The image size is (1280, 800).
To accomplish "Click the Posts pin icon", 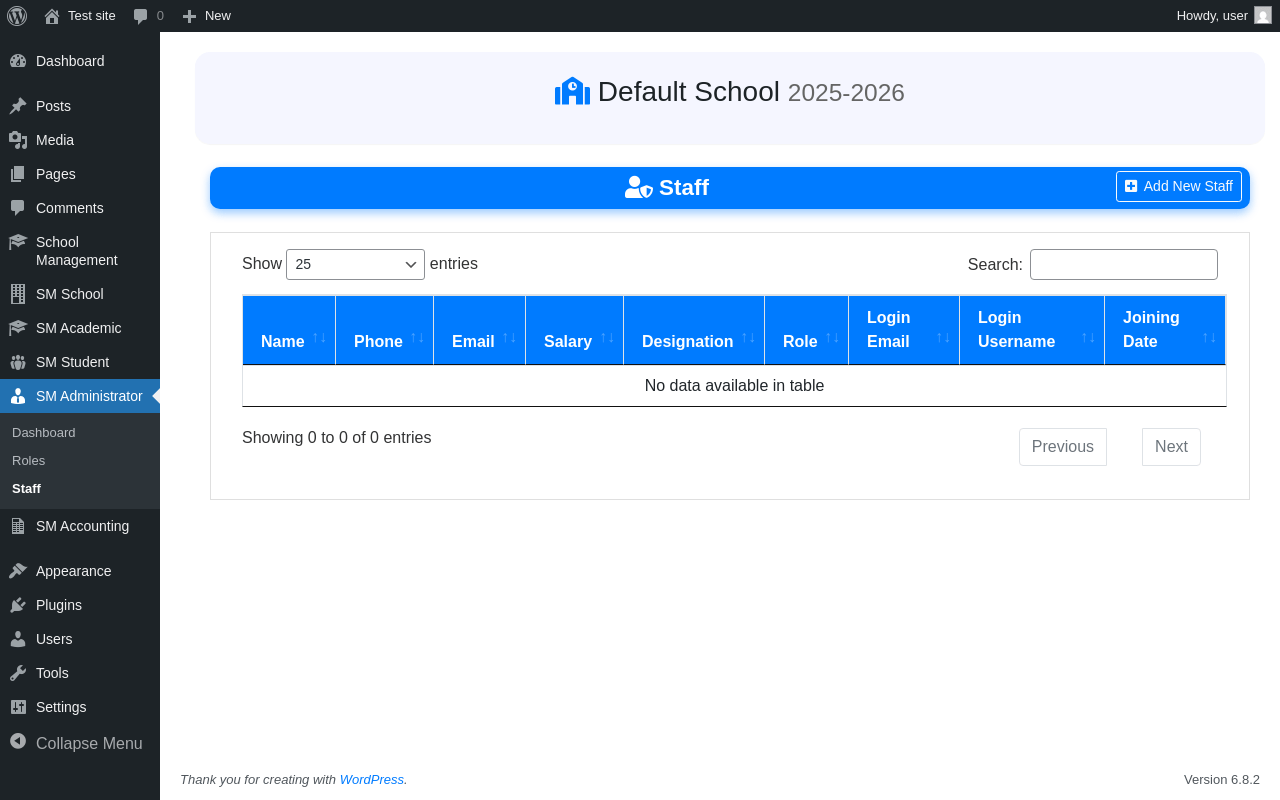I will tap(18, 106).
